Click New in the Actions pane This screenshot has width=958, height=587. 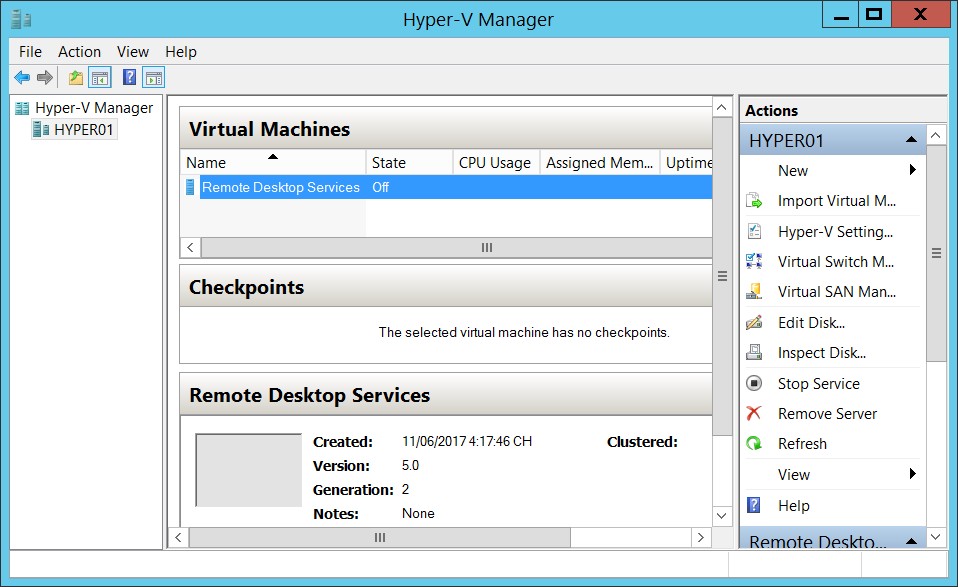pyautogui.click(x=792, y=170)
